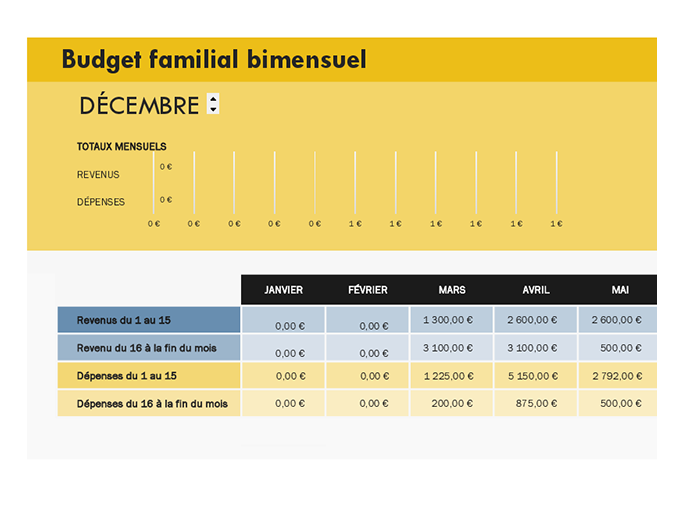Click Février cell for Dépenses du 1 au 15
The image size is (675, 520).
367,376
